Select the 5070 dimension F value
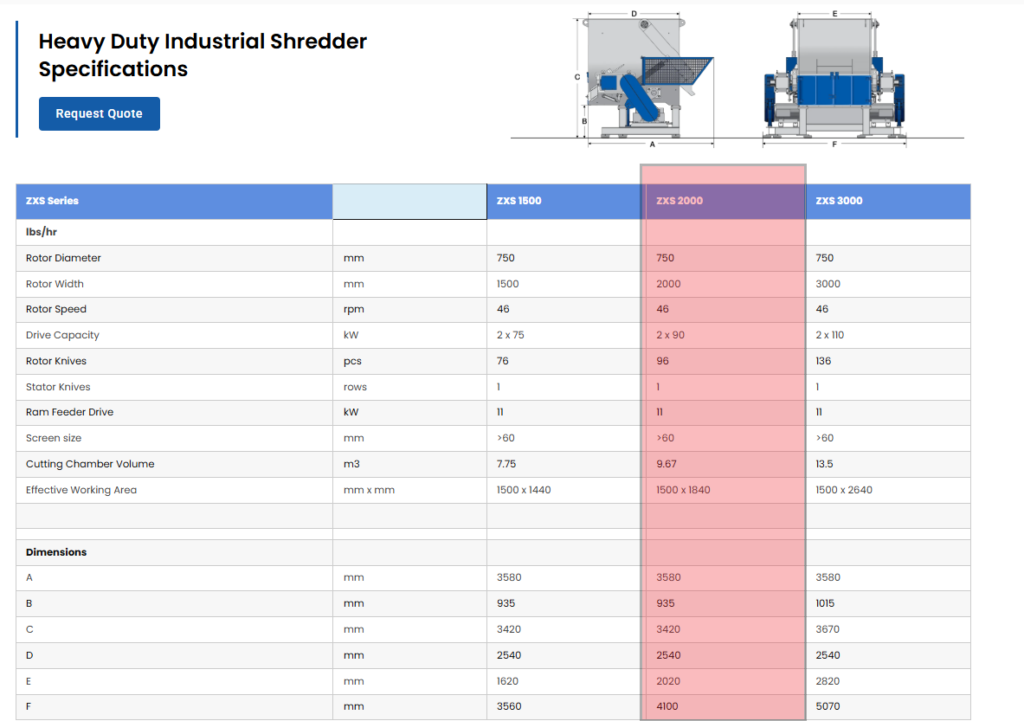This screenshot has width=1024, height=721. pyautogui.click(x=828, y=707)
